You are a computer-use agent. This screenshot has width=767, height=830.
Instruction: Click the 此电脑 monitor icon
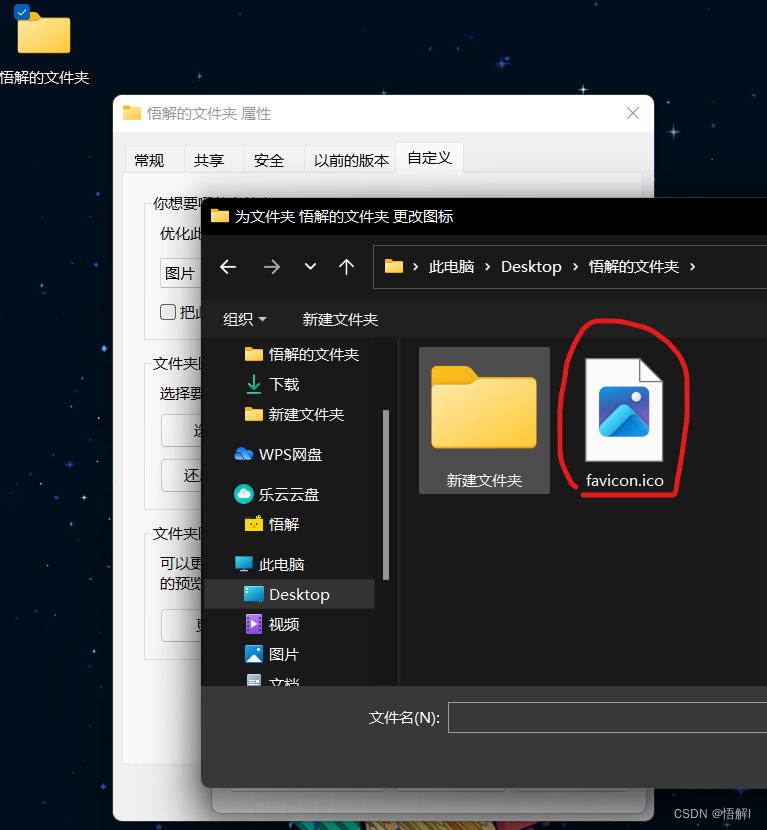click(x=243, y=564)
